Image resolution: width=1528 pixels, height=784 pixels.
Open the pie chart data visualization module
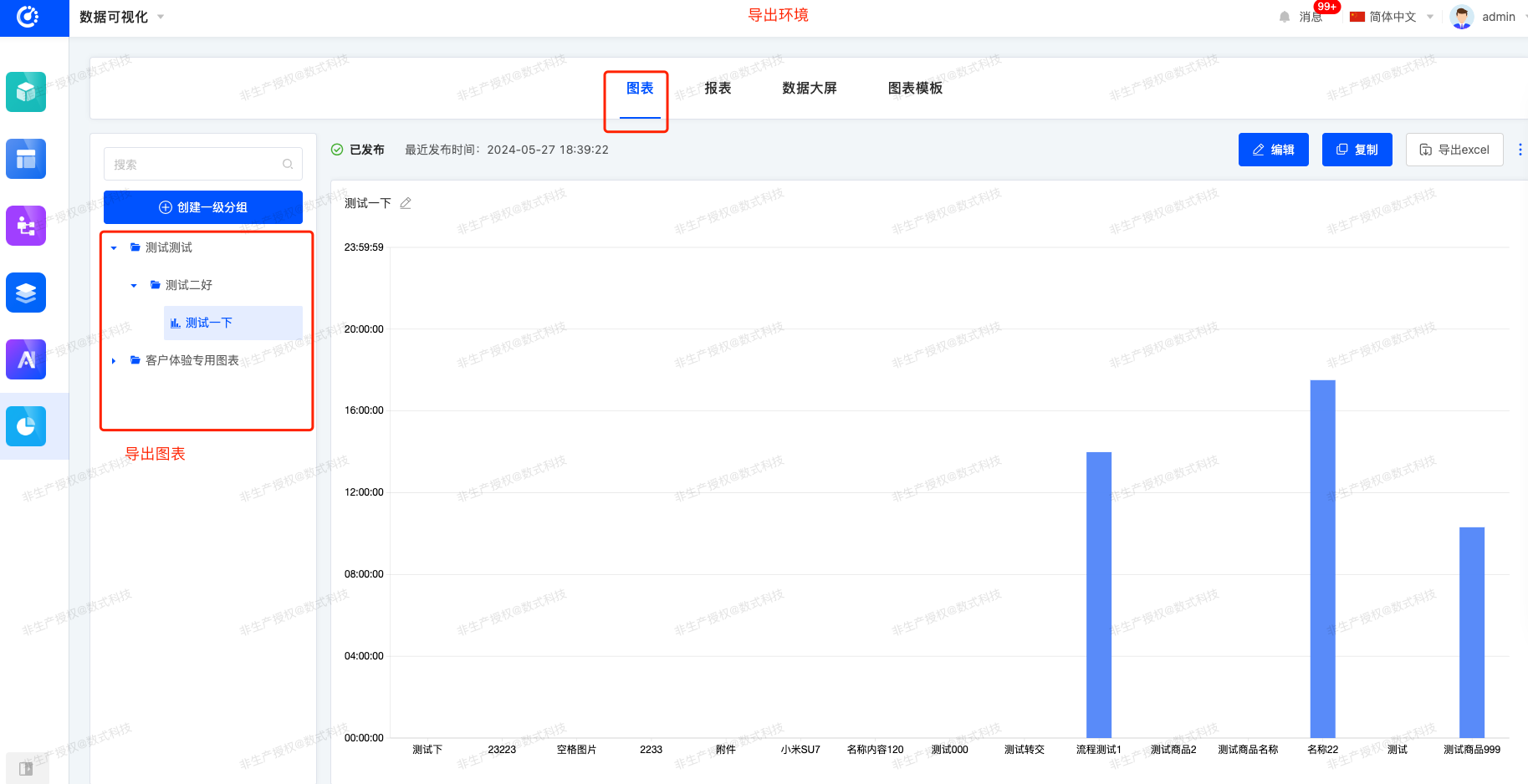tap(26, 426)
